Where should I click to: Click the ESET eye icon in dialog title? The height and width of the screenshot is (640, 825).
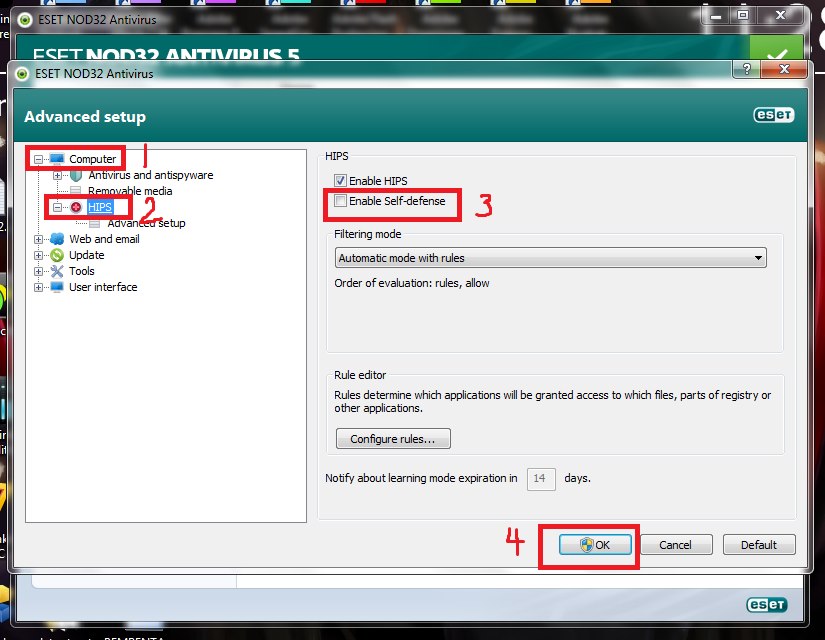click(x=22, y=74)
